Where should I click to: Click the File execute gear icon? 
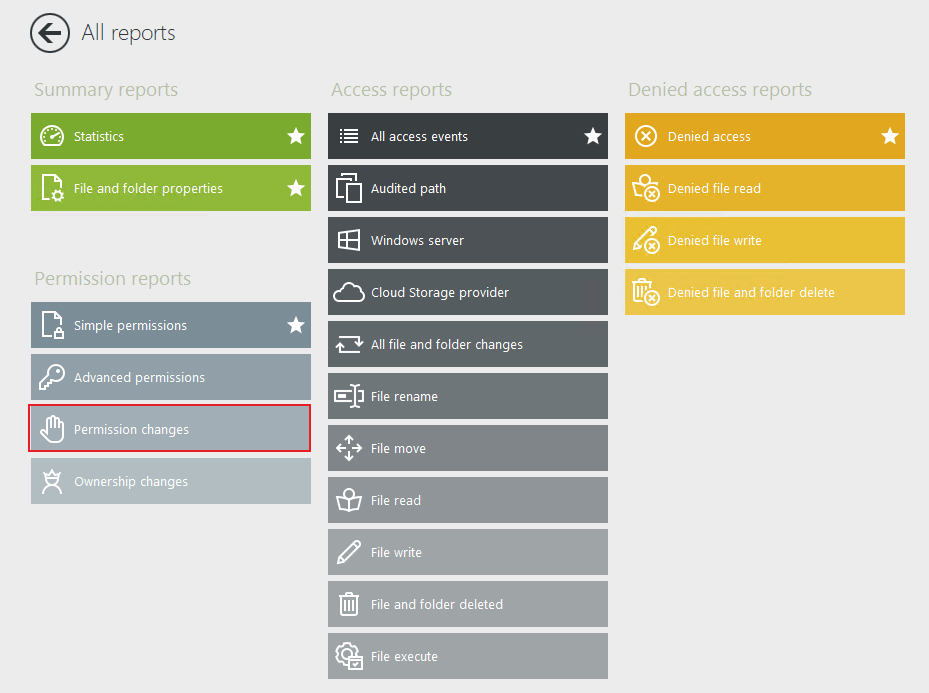[349, 656]
